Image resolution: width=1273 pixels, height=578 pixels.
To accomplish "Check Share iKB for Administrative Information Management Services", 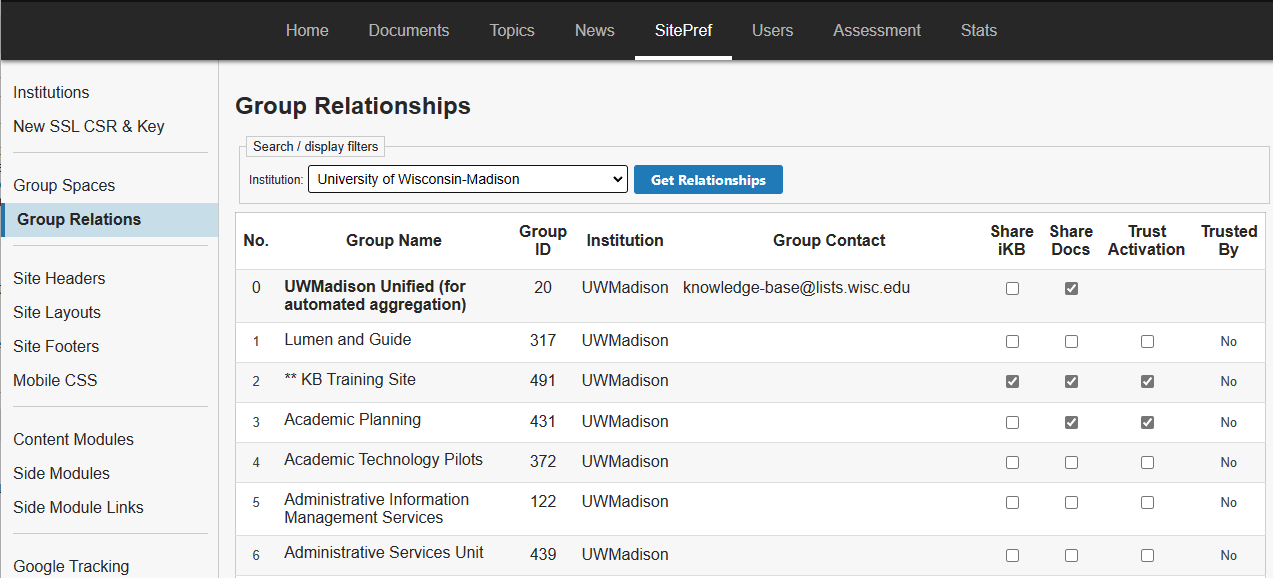I will pyautogui.click(x=1012, y=503).
